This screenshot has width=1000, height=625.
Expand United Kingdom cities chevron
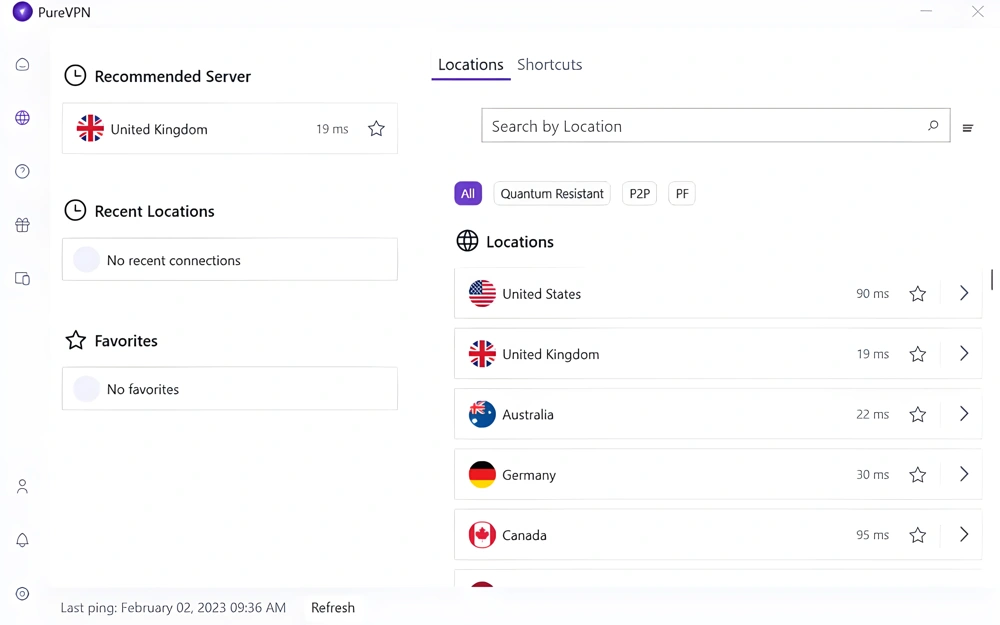coord(964,353)
